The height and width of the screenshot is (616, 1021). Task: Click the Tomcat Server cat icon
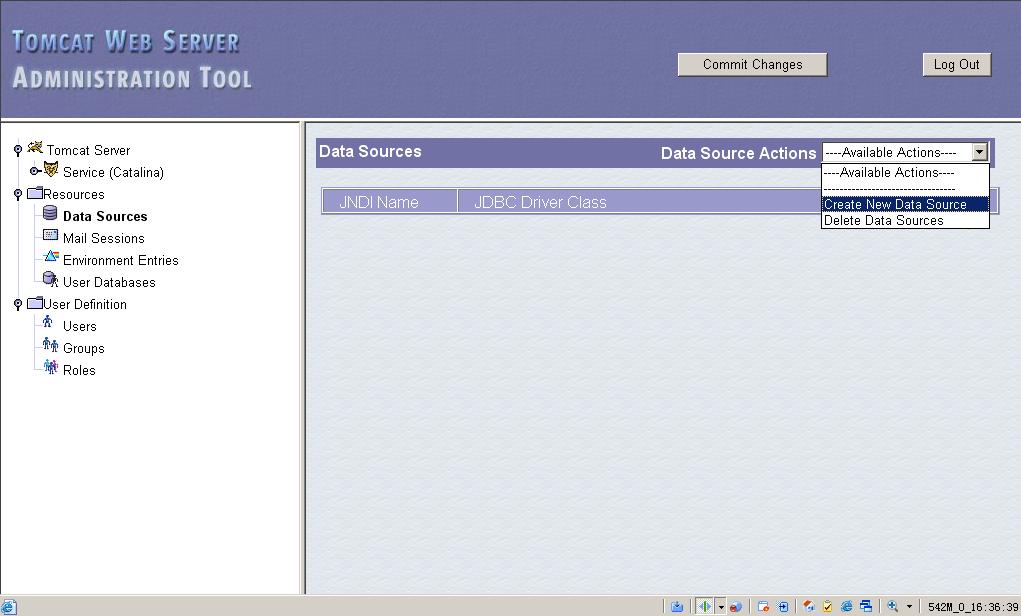(x=35, y=148)
